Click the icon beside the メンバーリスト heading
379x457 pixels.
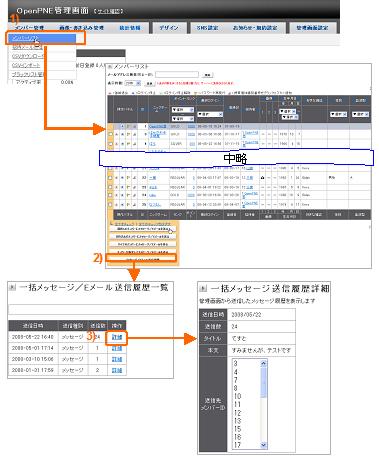pos(110,67)
